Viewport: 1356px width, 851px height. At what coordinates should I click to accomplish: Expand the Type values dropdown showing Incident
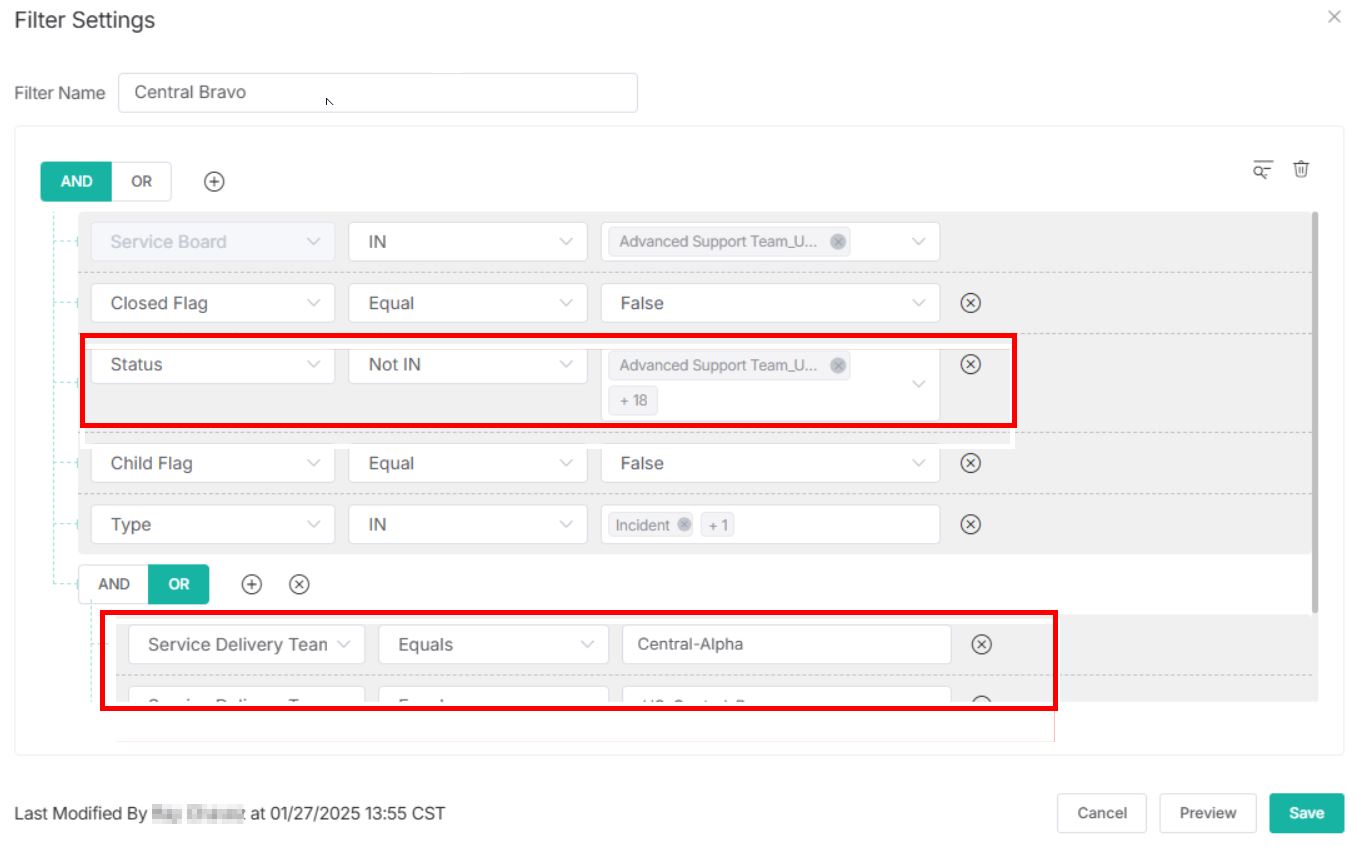coord(830,524)
